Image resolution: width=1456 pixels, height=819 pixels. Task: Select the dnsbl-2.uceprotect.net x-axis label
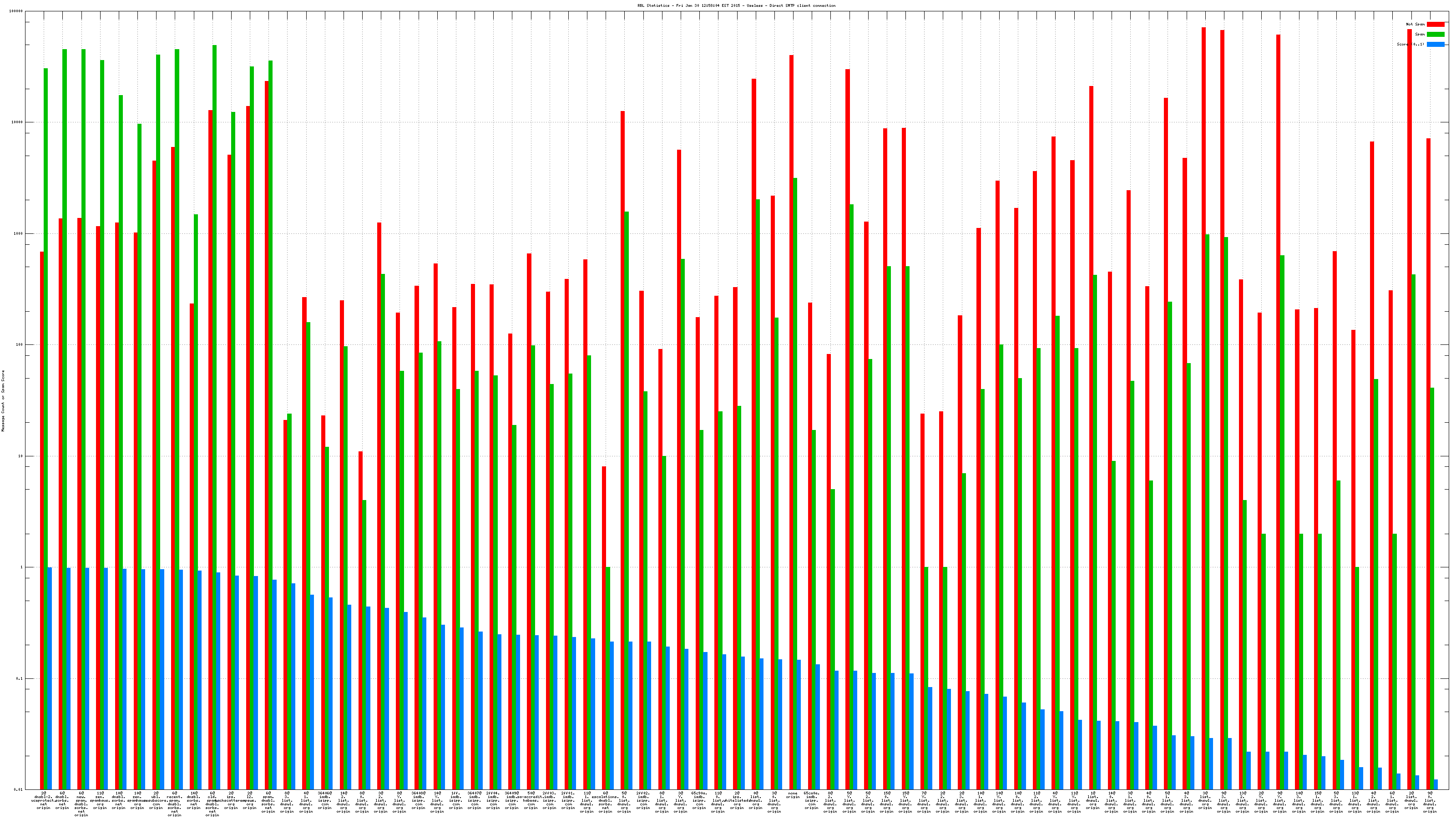pyautogui.click(x=44, y=800)
